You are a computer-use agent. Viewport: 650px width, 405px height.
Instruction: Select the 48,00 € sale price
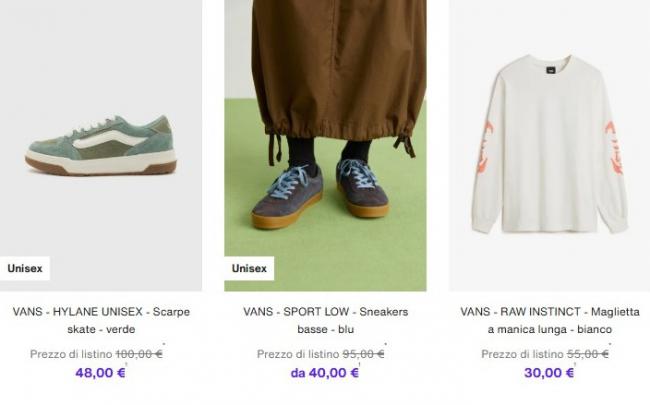coord(100,373)
